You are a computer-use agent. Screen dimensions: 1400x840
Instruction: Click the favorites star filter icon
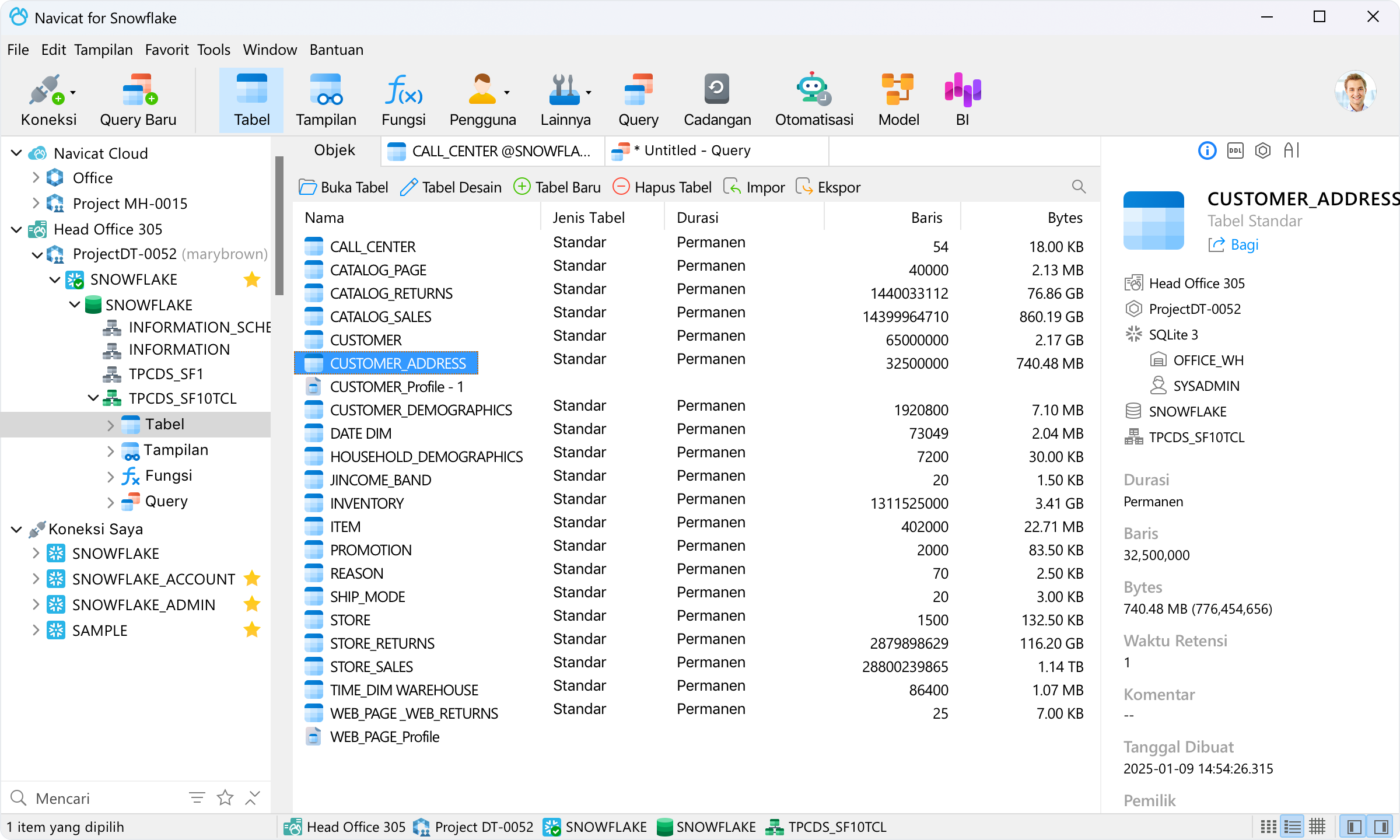225,797
